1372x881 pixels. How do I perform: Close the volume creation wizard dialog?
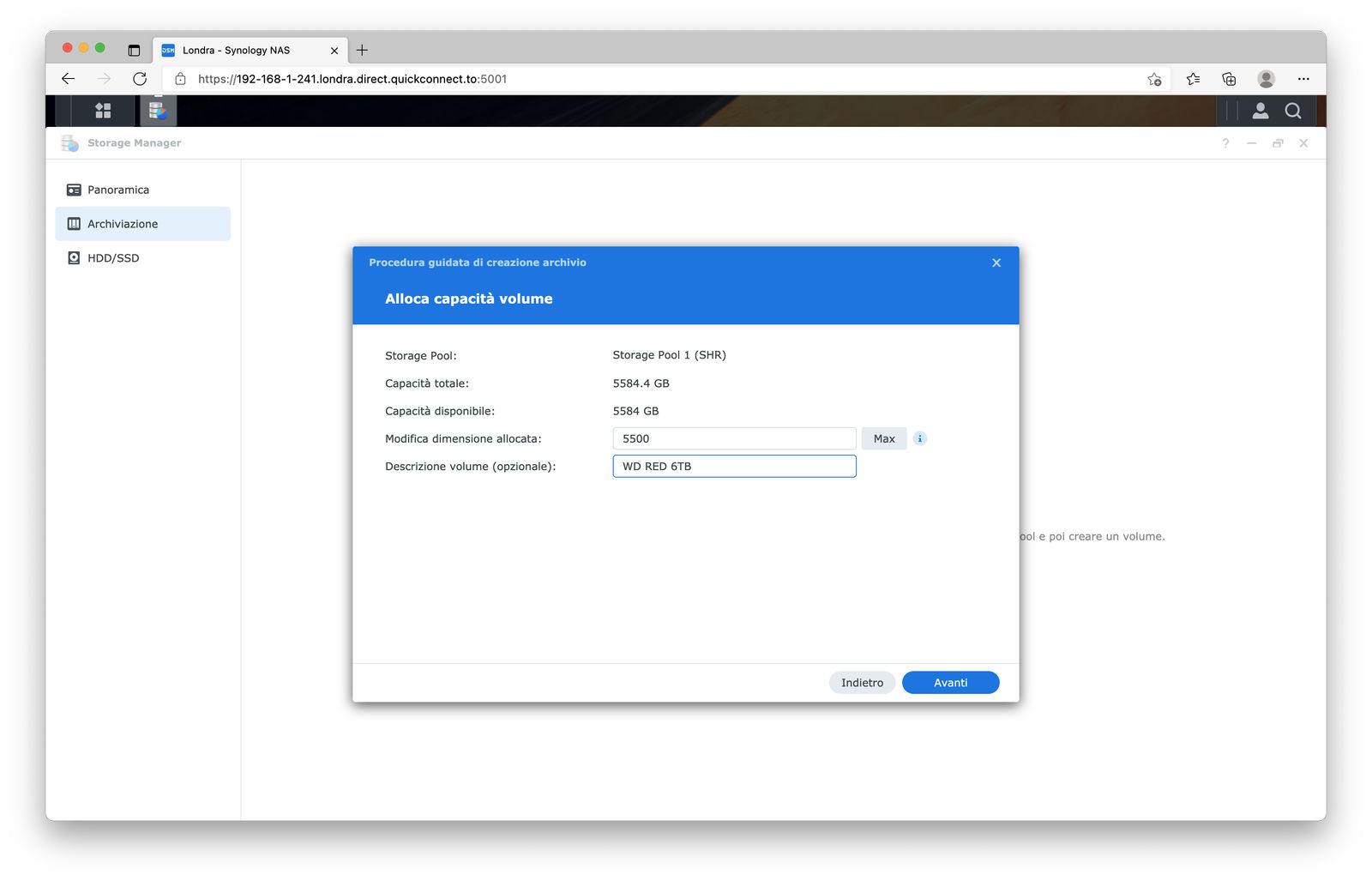pos(996,262)
